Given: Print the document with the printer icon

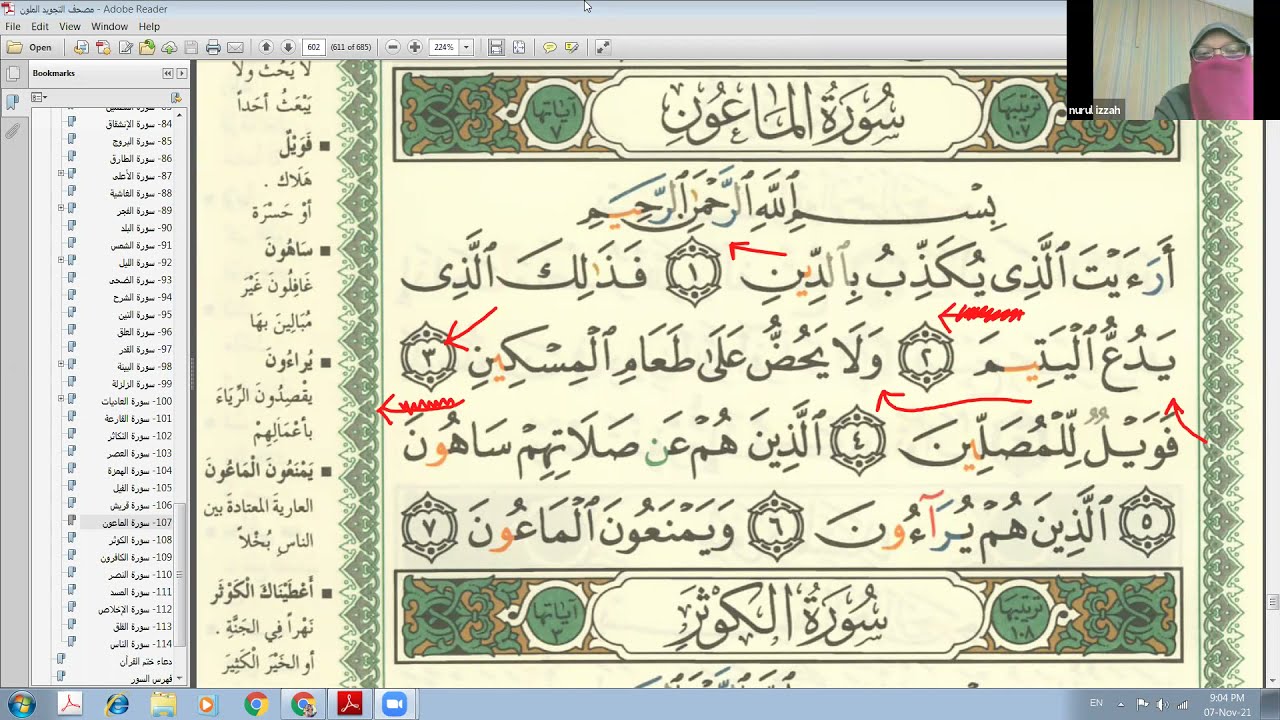Looking at the screenshot, I should [x=213, y=47].
